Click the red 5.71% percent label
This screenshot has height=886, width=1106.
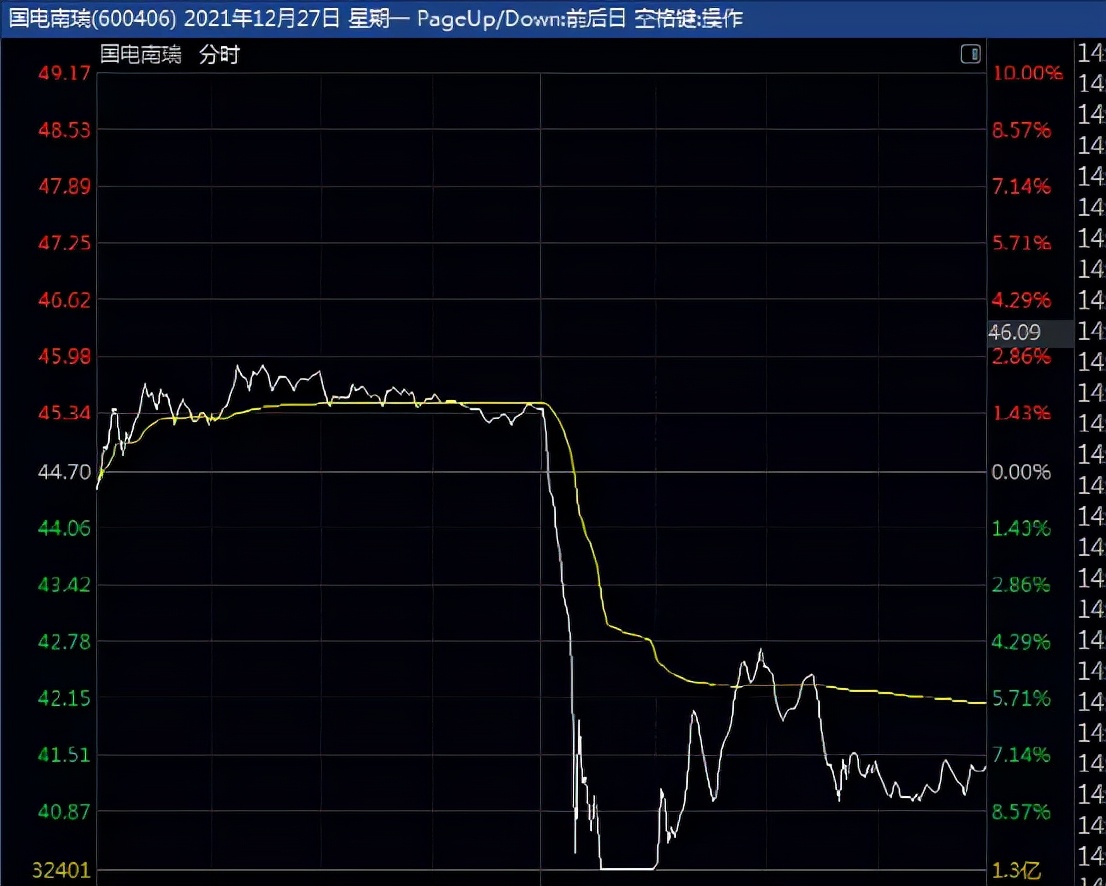coord(1021,243)
